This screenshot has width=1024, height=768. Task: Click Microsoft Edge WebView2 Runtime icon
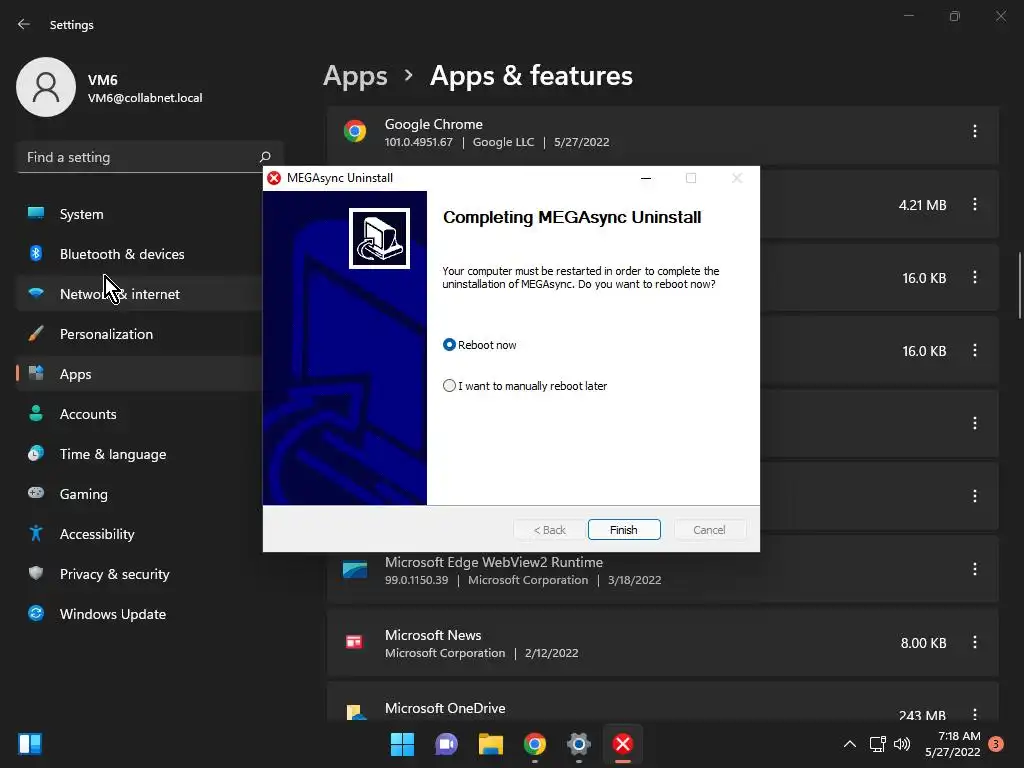tap(355, 569)
